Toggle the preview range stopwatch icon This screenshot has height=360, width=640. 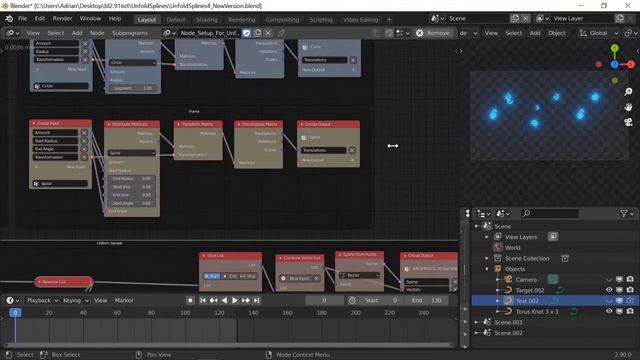tap(352, 300)
